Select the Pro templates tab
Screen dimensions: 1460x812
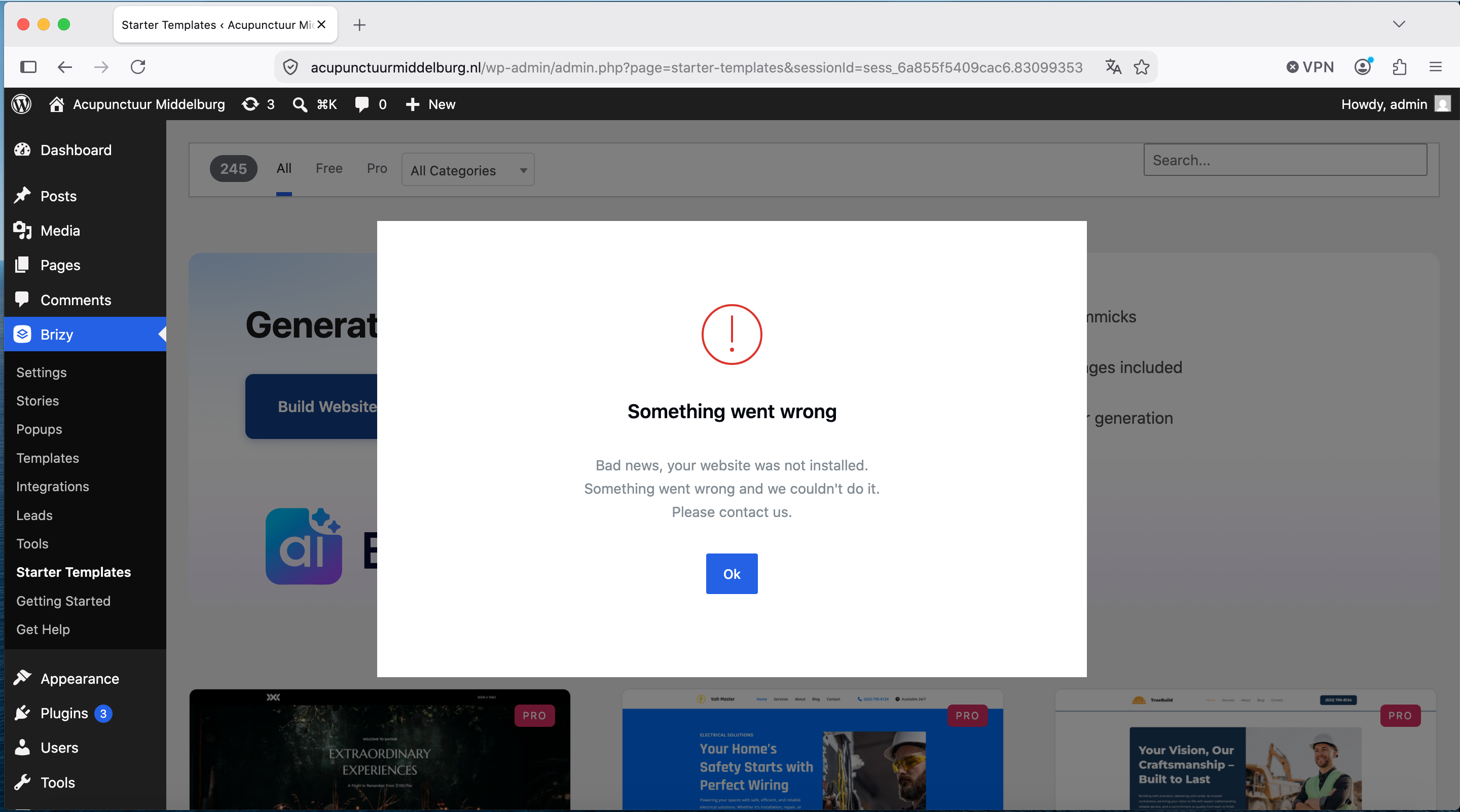[377, 168]
